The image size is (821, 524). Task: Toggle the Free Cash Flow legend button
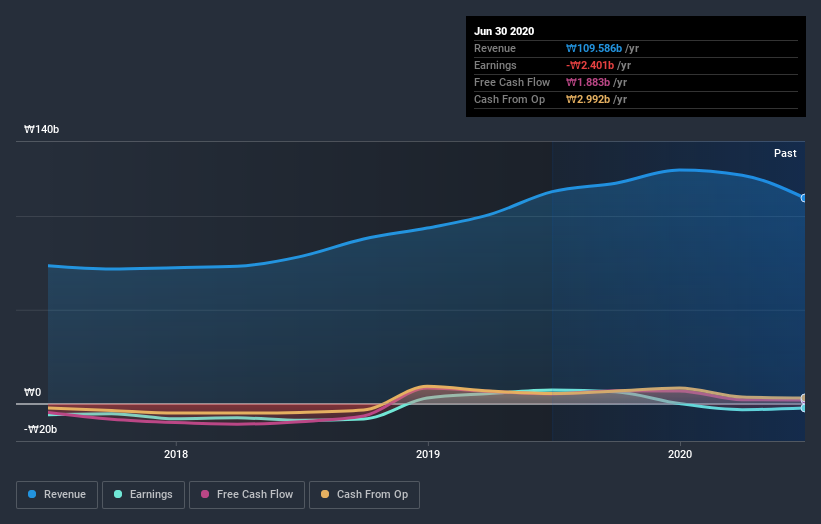(x=247, y=495)
